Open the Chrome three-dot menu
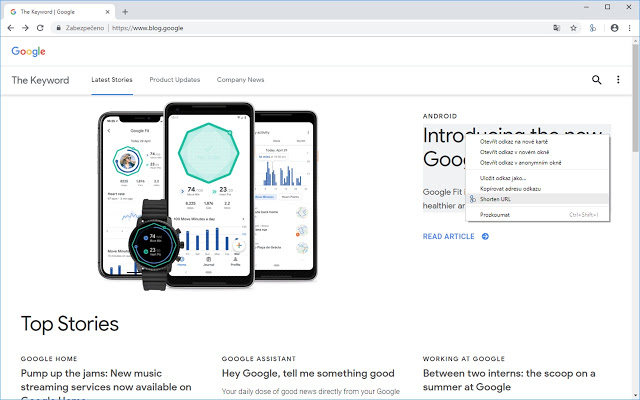 pos(629,28)
